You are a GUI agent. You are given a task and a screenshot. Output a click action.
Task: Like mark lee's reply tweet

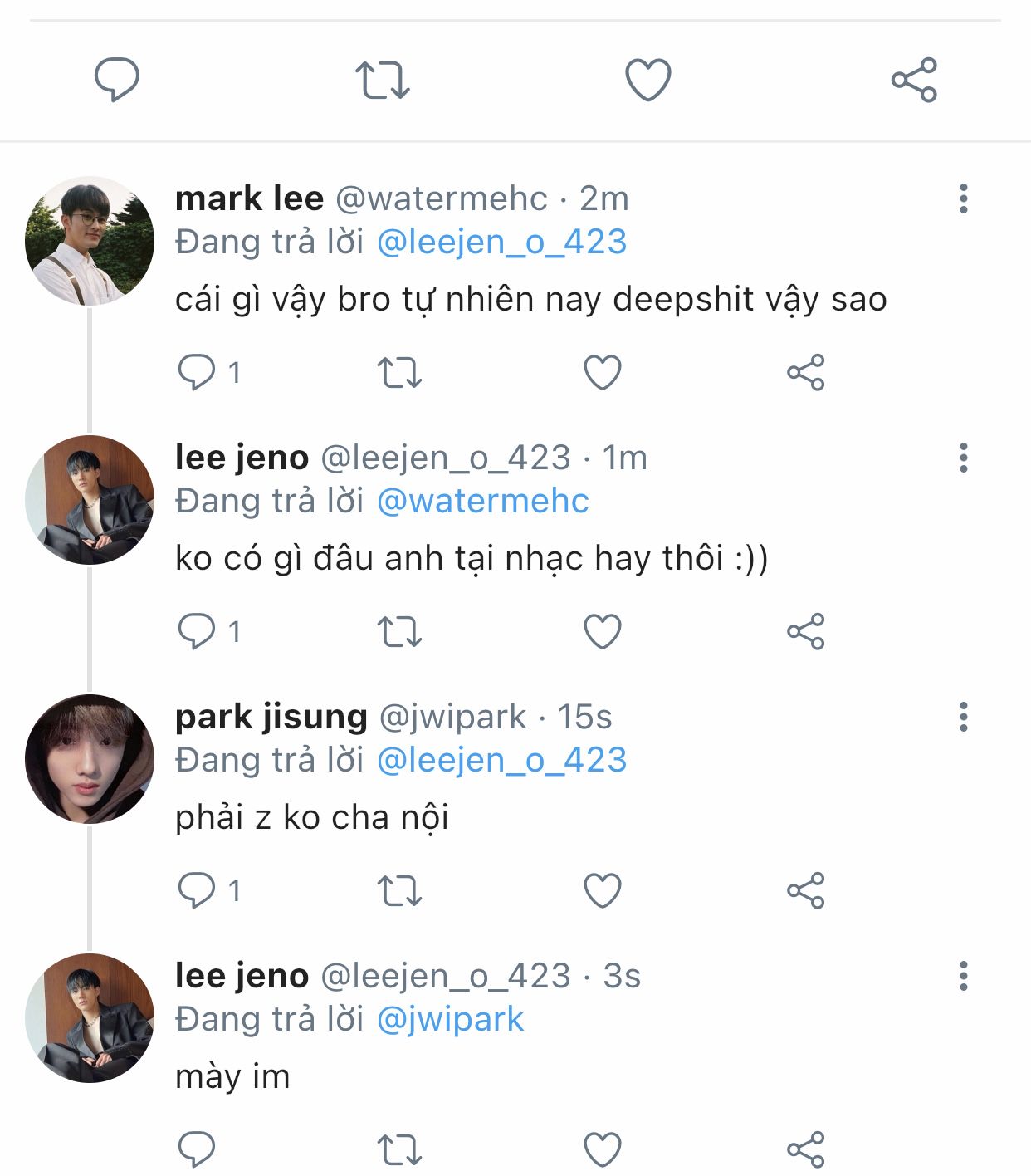603,372
